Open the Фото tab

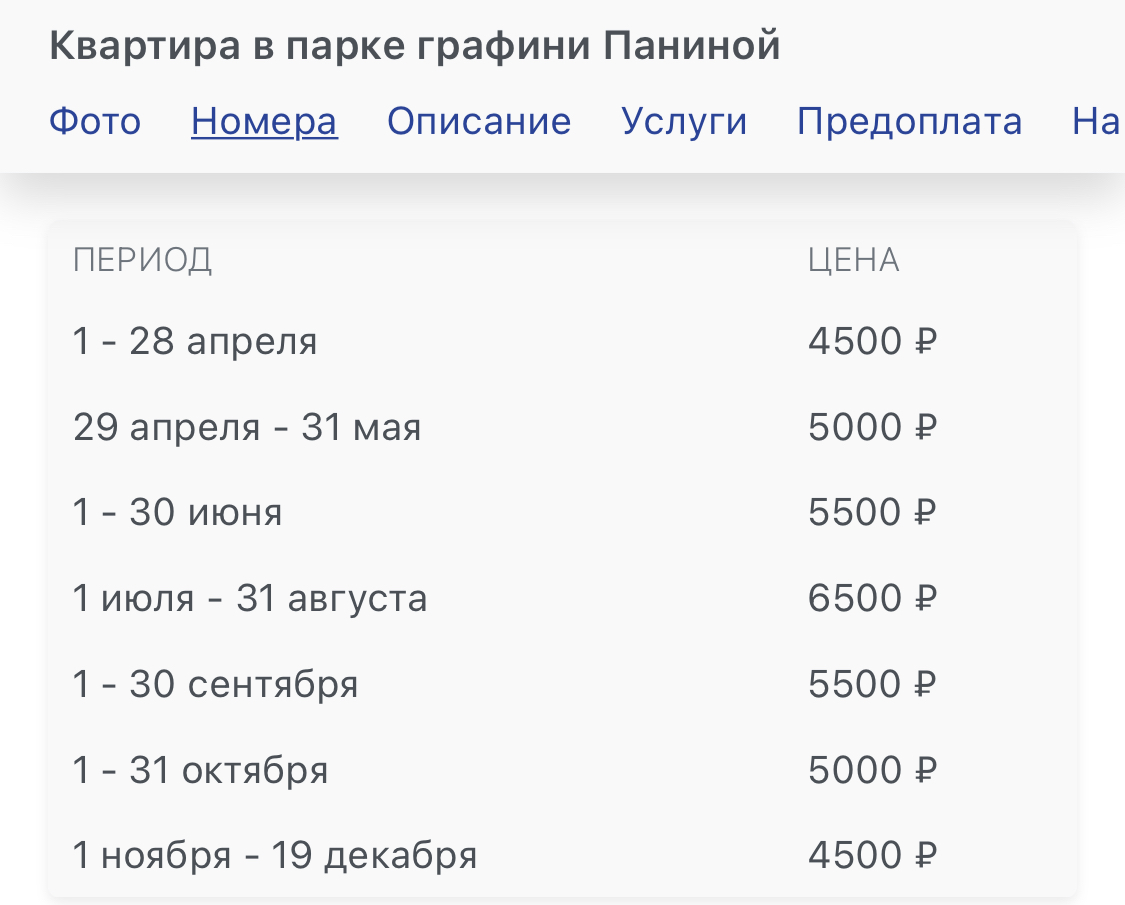click(95, 121)
